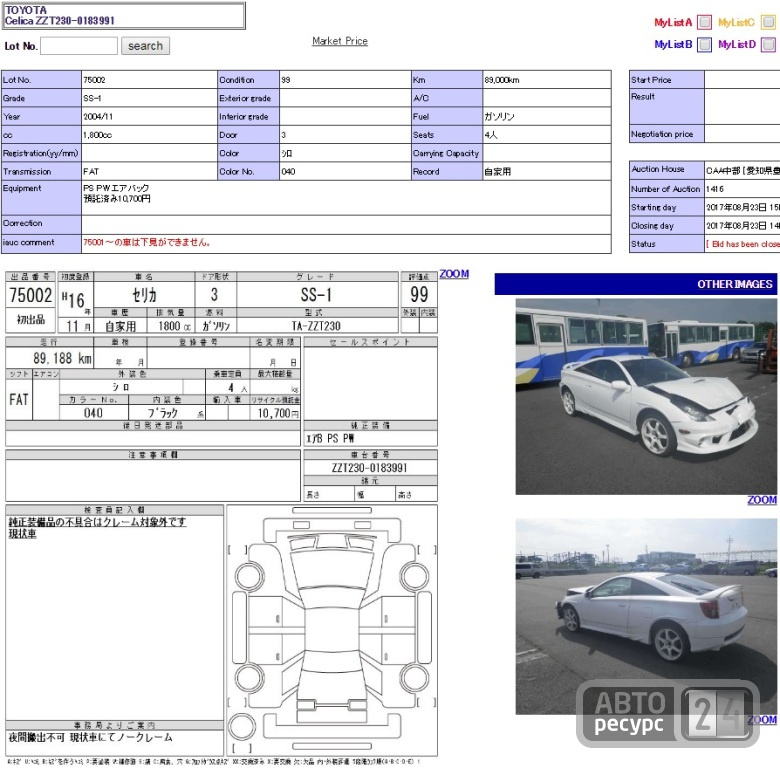Select the Bid has been closed status
This screenshot has width=780, height=768.
pyautogui.click(x=743, y=244)
